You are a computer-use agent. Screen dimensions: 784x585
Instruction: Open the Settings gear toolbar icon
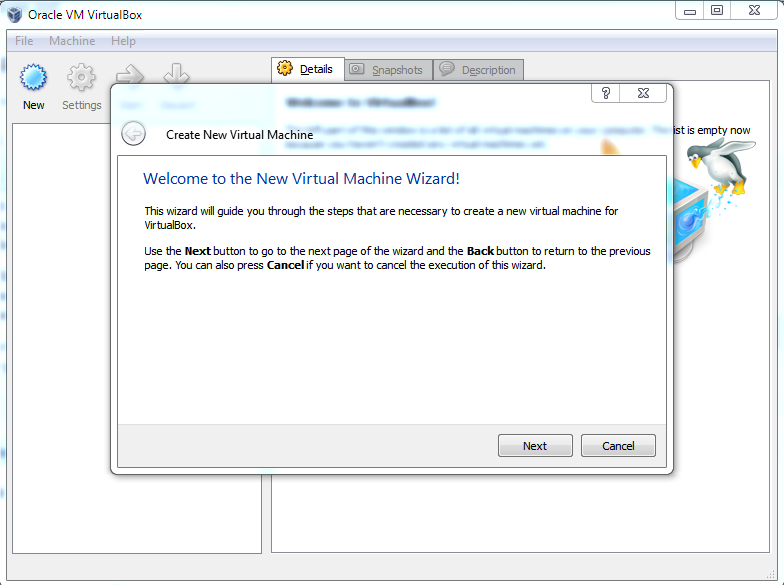pyautogui.click(x=81, y=78)
